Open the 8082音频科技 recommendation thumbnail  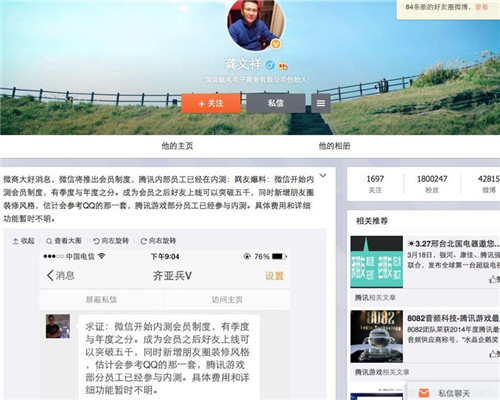[377, 336]
